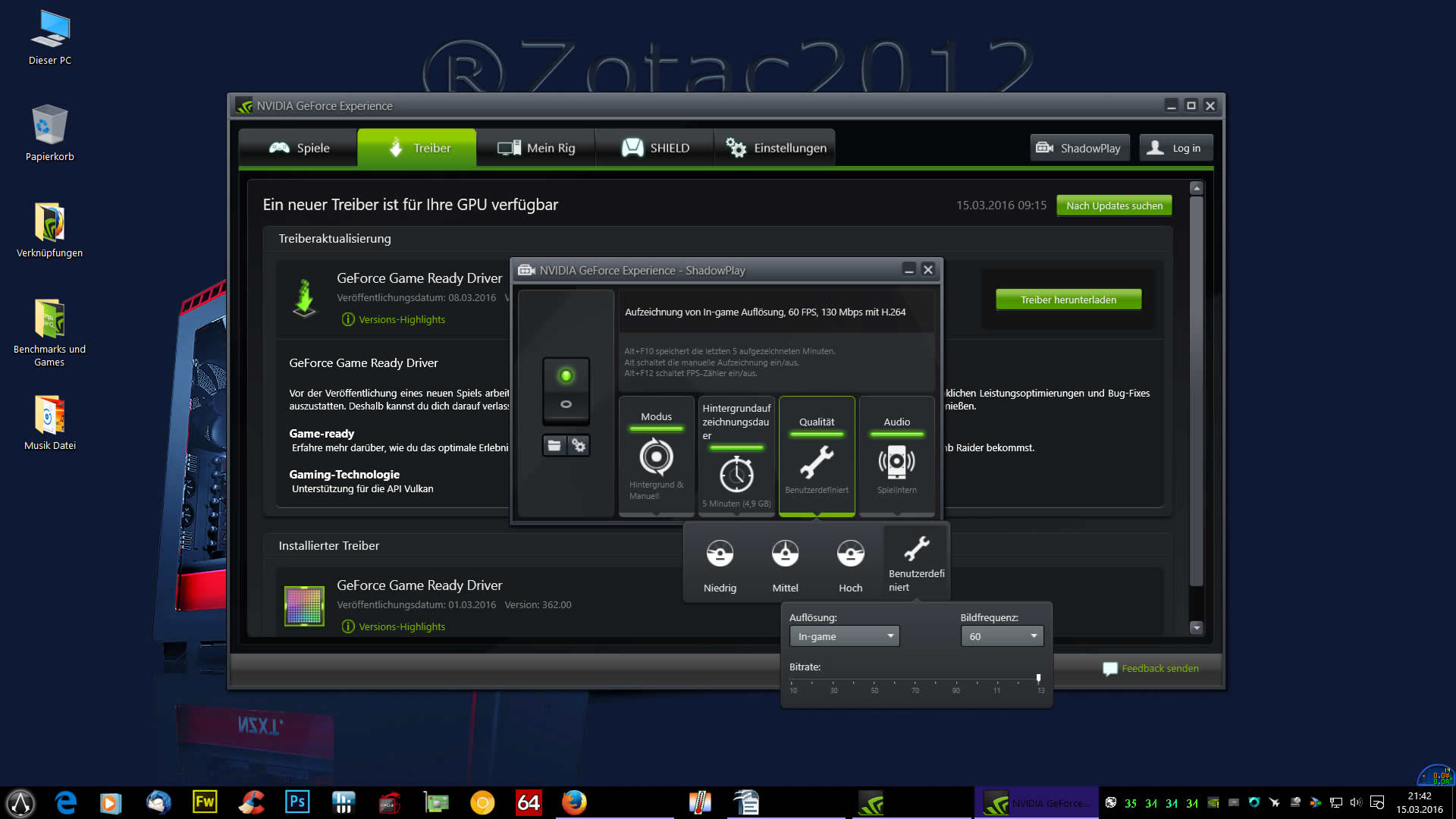Viewport: 1456px width, 819px height.
Task: Click 'Unterstützung für die API Vulkan' text
Action: click(362, 489)
